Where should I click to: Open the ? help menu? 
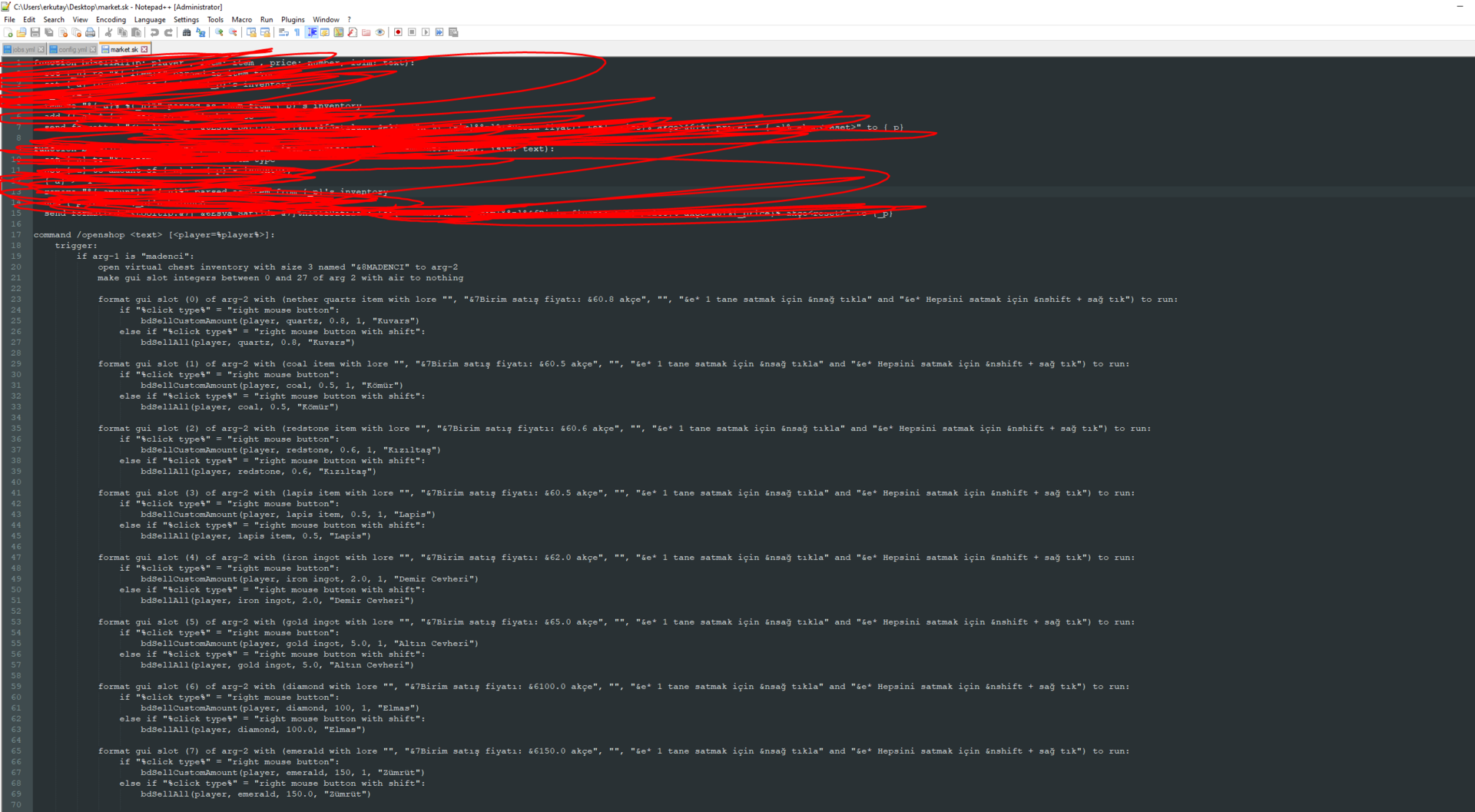coord(349,19)
